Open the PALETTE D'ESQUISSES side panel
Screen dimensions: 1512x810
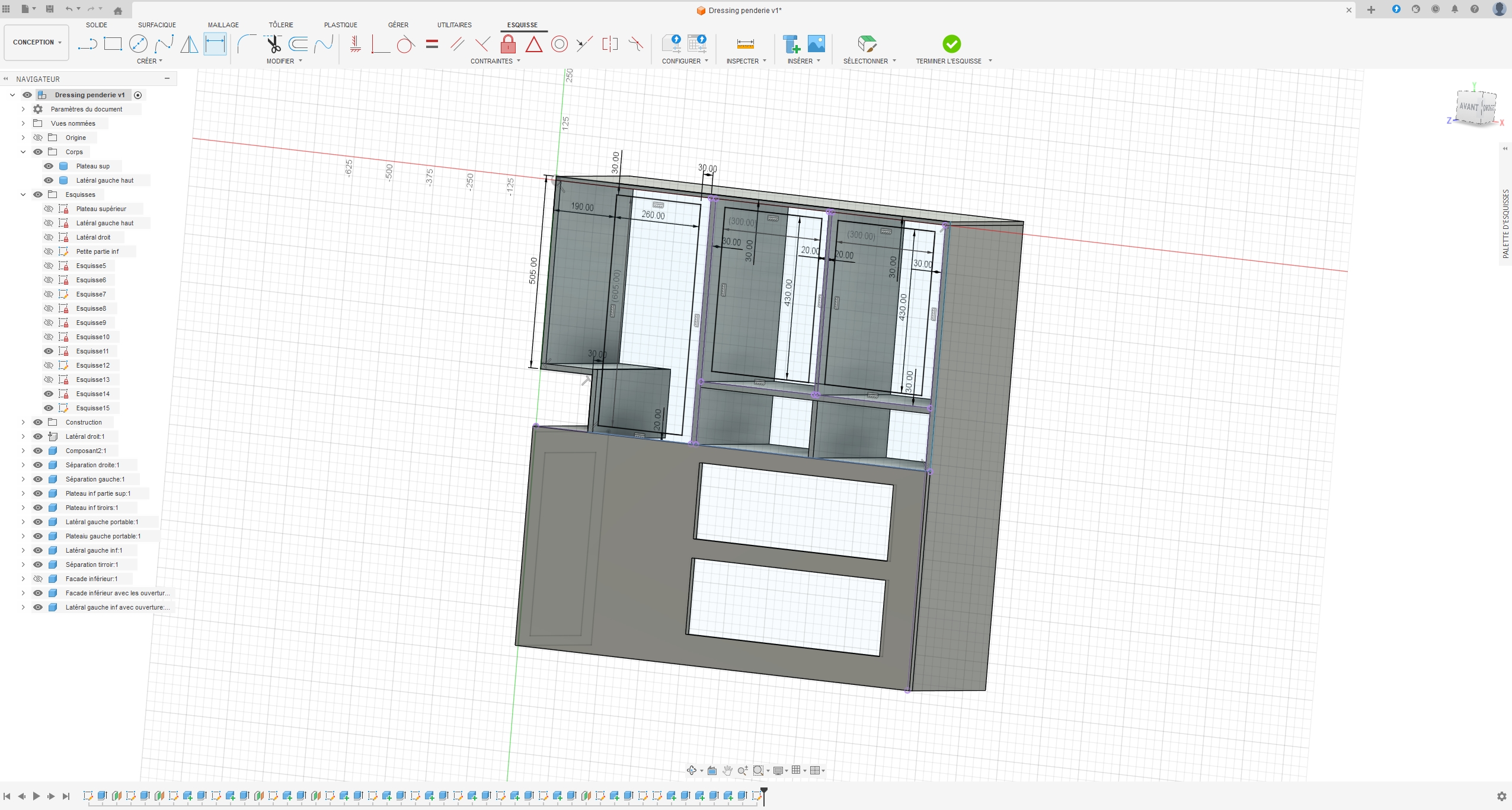click(1505, 223)
